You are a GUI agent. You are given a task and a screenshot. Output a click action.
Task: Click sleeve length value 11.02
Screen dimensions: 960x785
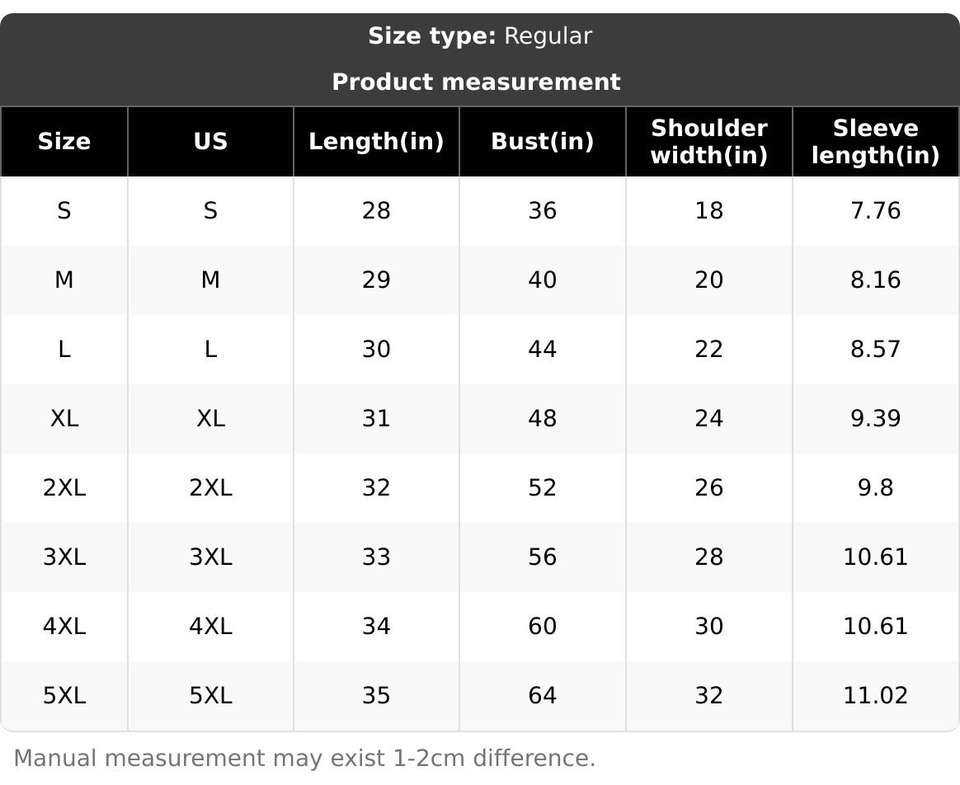876,696
